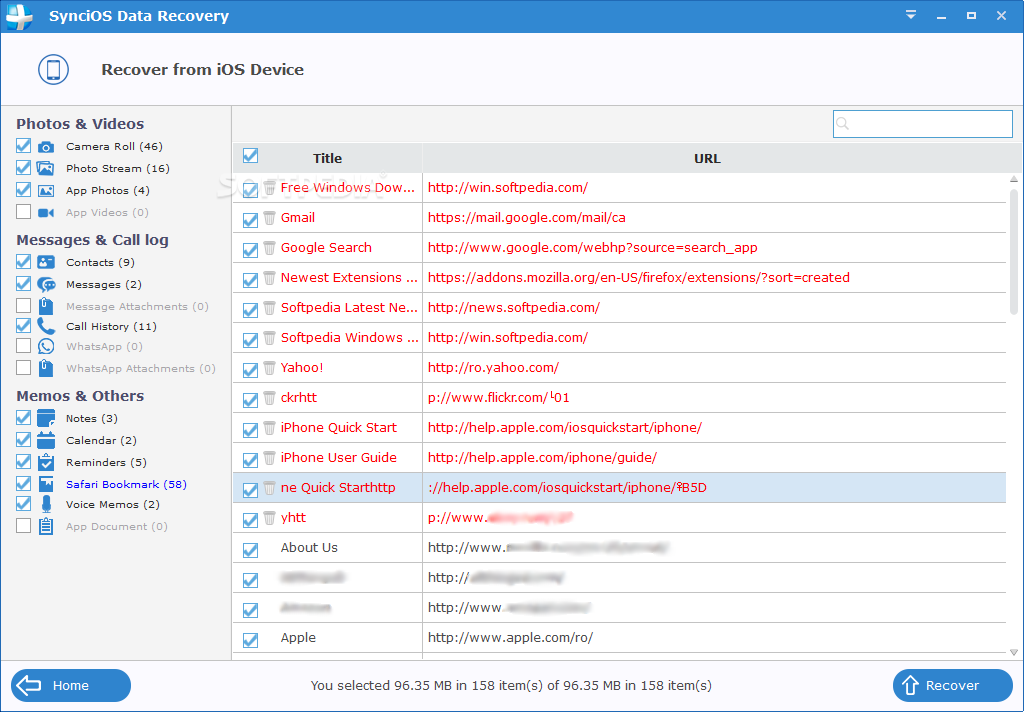
Task: Click the URL http://ro.yahoo.com/
Action: click(x=493, y=368)
